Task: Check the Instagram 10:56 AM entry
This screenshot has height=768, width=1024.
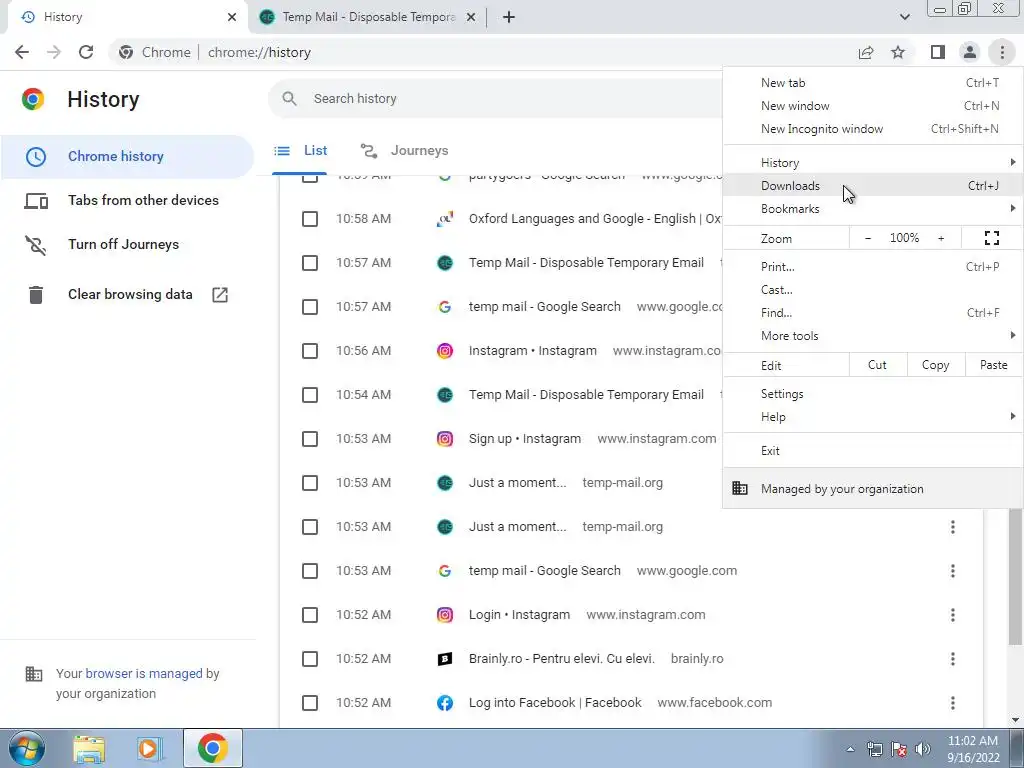Action: click(x=310, y=351)
